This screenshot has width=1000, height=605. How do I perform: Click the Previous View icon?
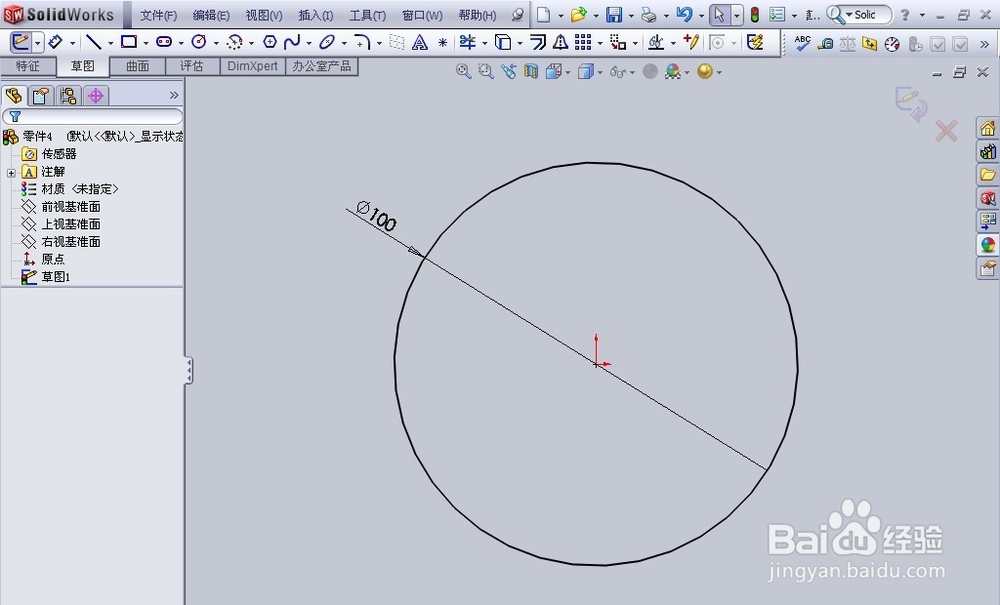tap(508, 71)
